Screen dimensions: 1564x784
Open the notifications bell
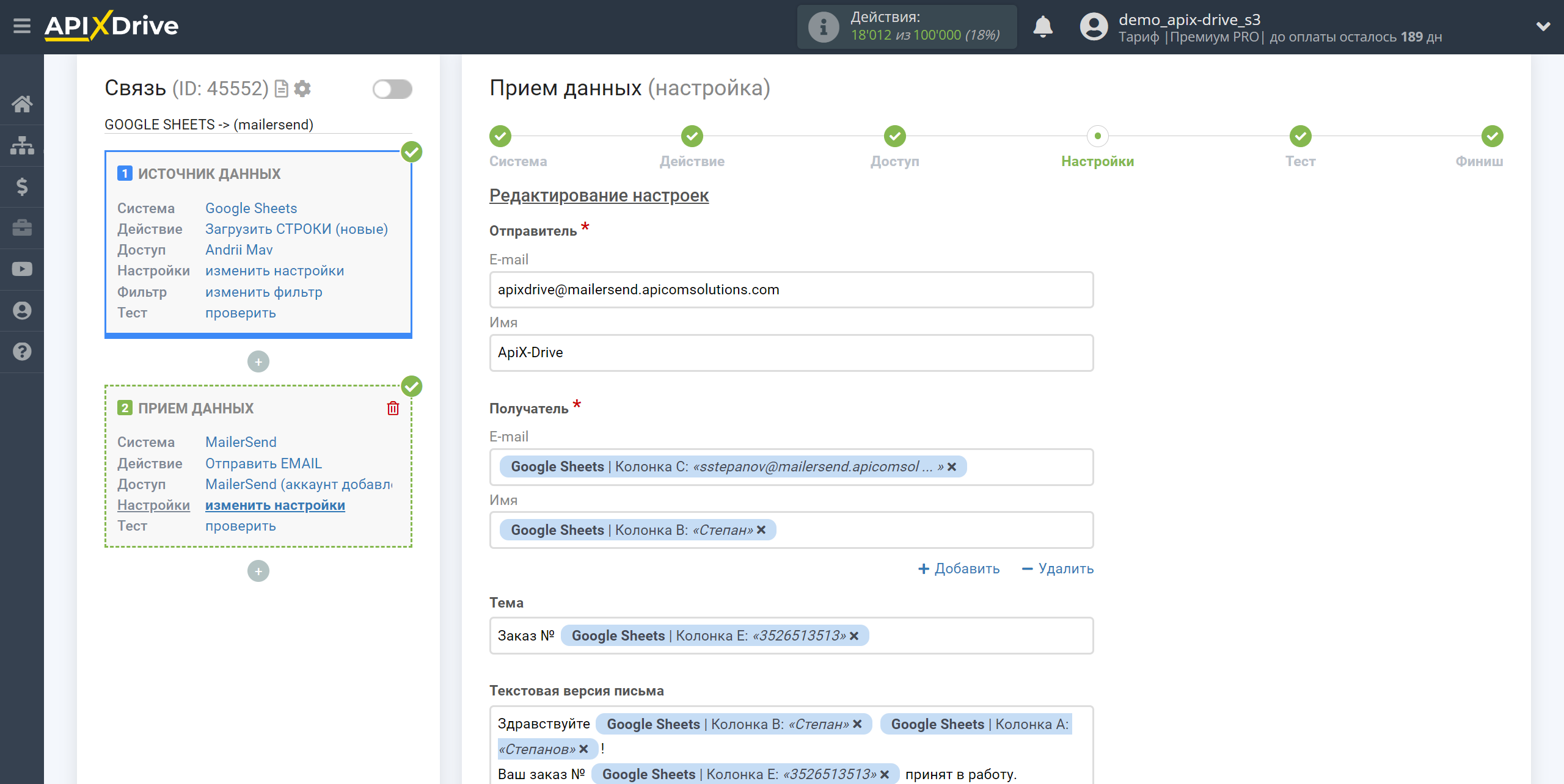coord(1043,27)
